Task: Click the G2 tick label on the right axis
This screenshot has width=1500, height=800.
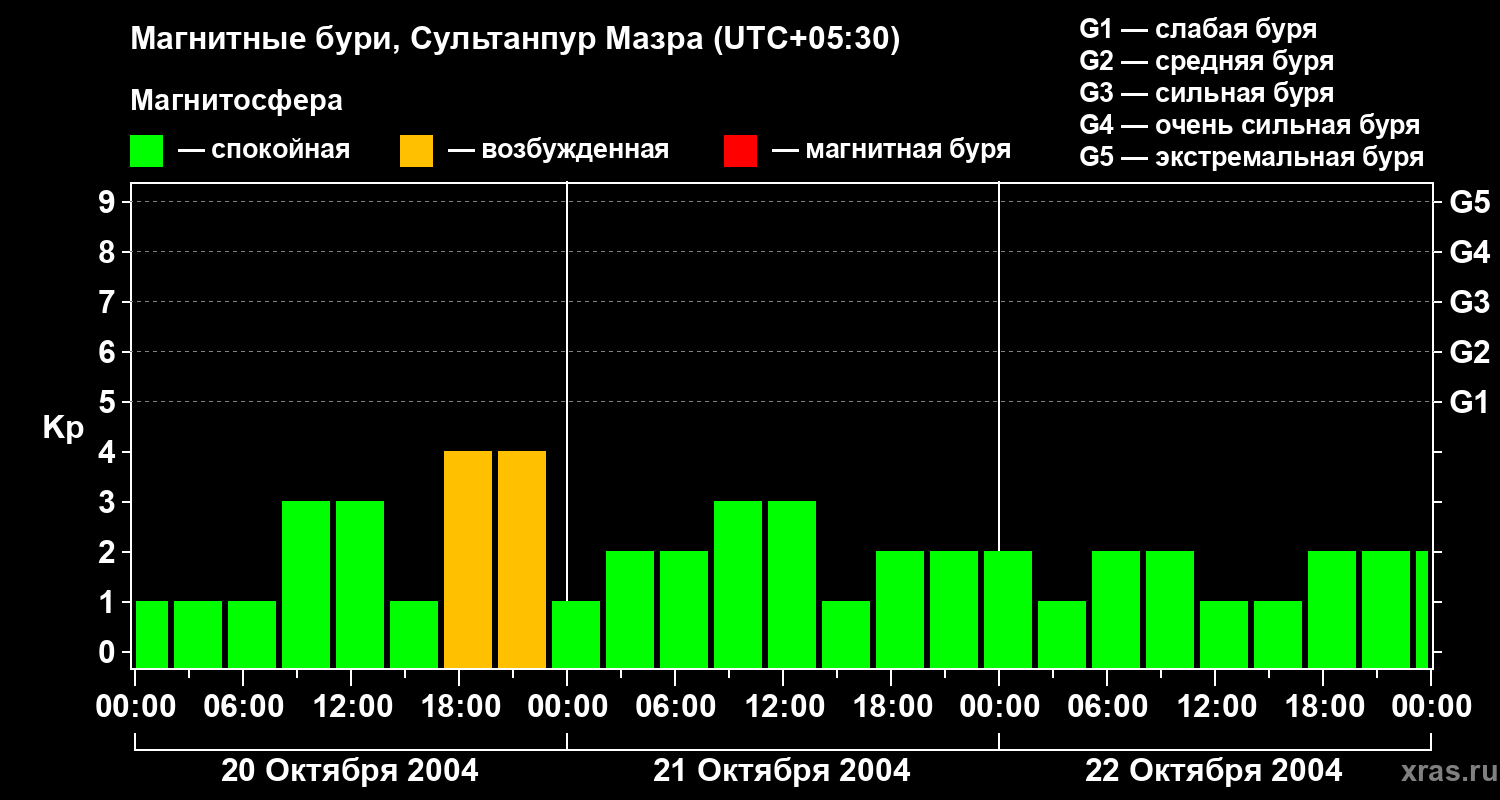Action: (1469, 352)
